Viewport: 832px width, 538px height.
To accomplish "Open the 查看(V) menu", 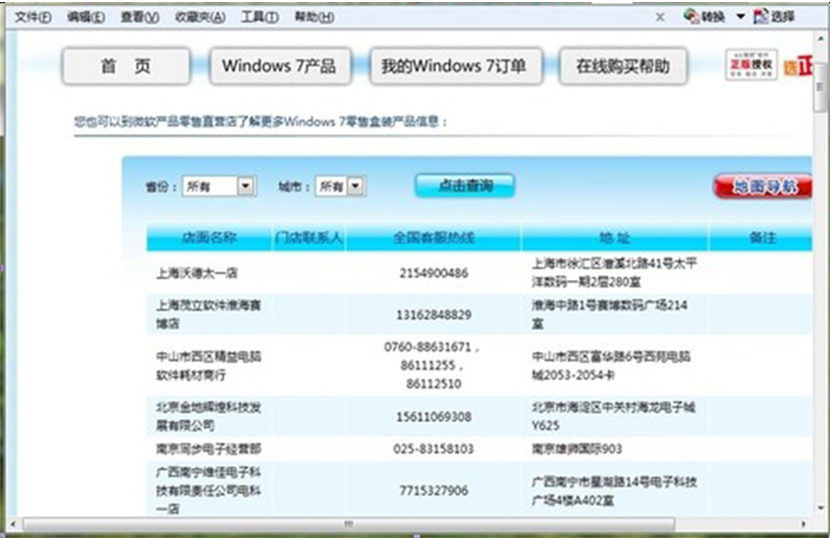I will [140, 18].
